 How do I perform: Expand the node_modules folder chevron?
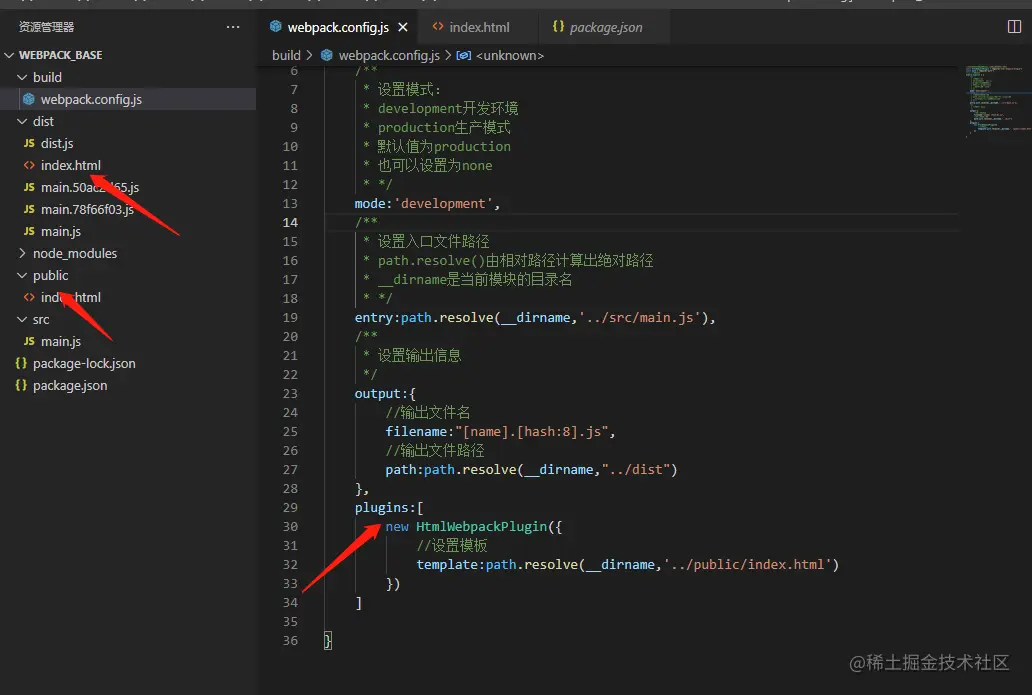22,253
